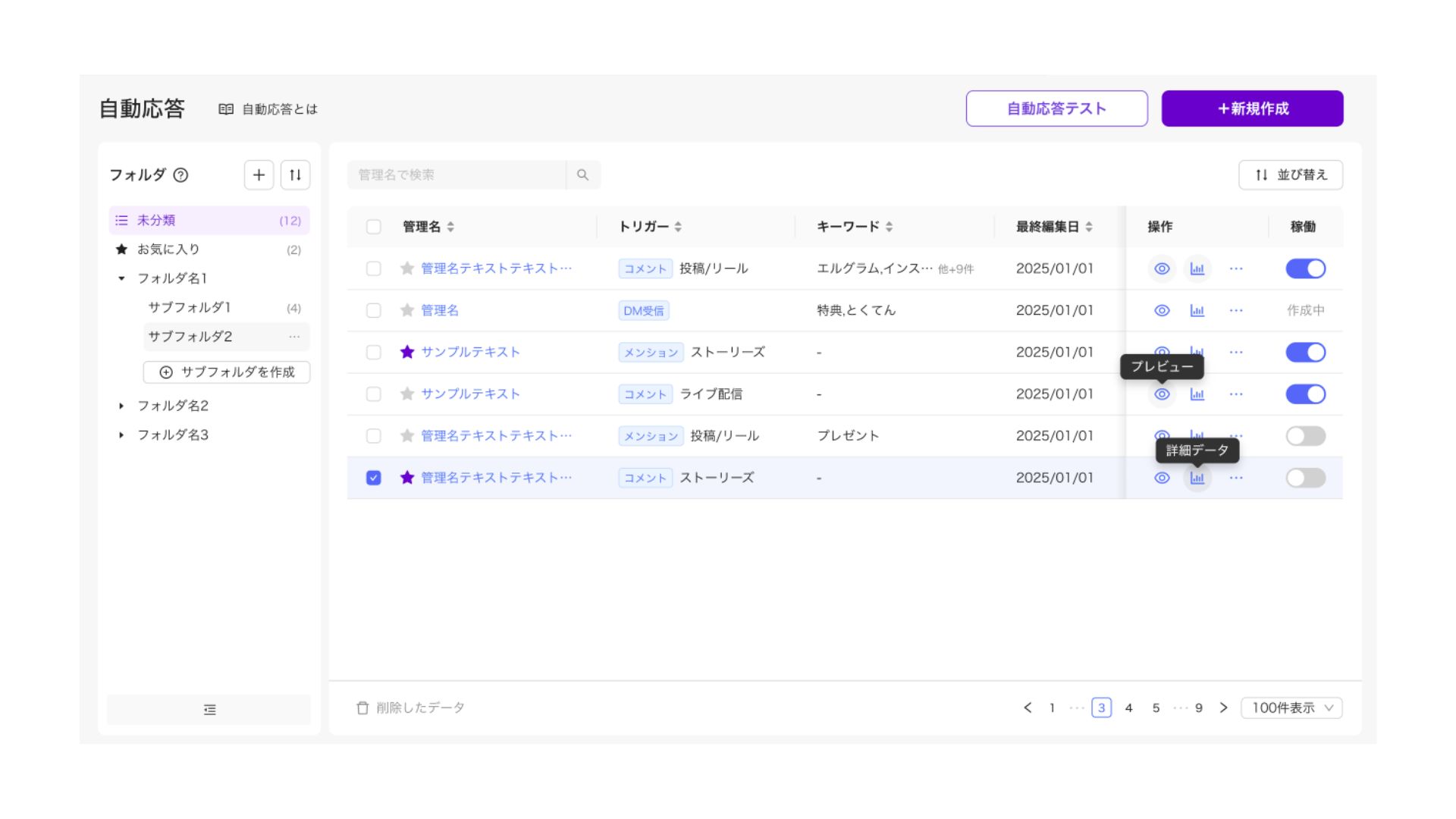Select お気に入り in the folder list

click(x=168, y=249)
